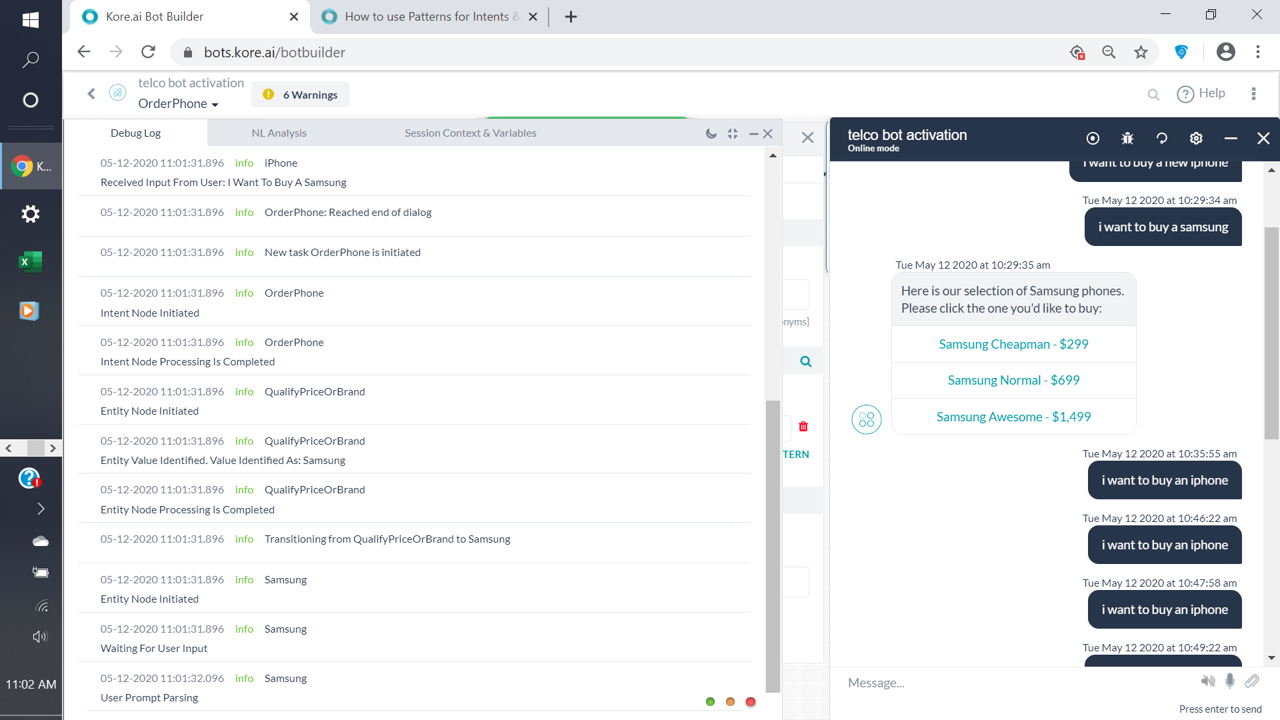Select the Kore.ai Bot Builder browser tab
The width and height of the screenshot is (1280, 720).
tap(190, 17)
